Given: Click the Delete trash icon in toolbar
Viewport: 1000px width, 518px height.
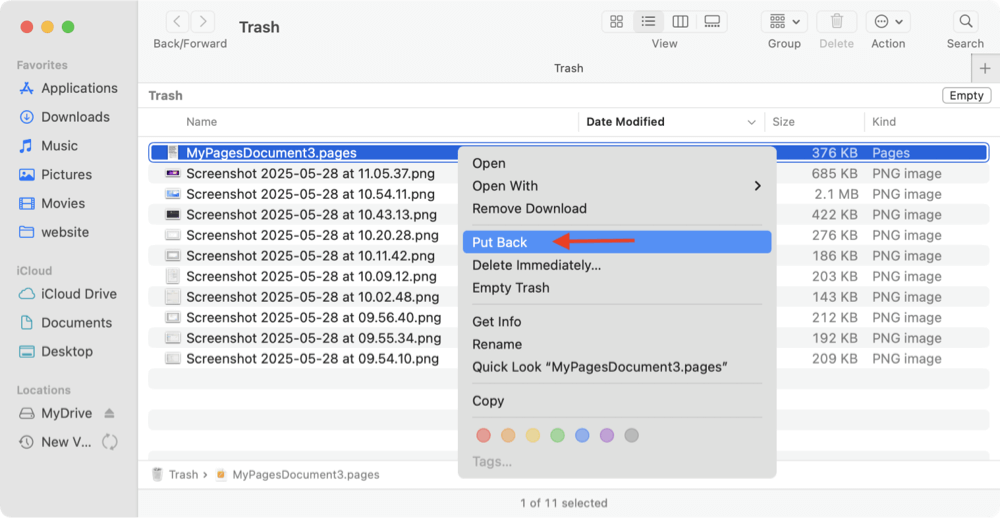Looking at the screenshot, I should coord(837,22).
